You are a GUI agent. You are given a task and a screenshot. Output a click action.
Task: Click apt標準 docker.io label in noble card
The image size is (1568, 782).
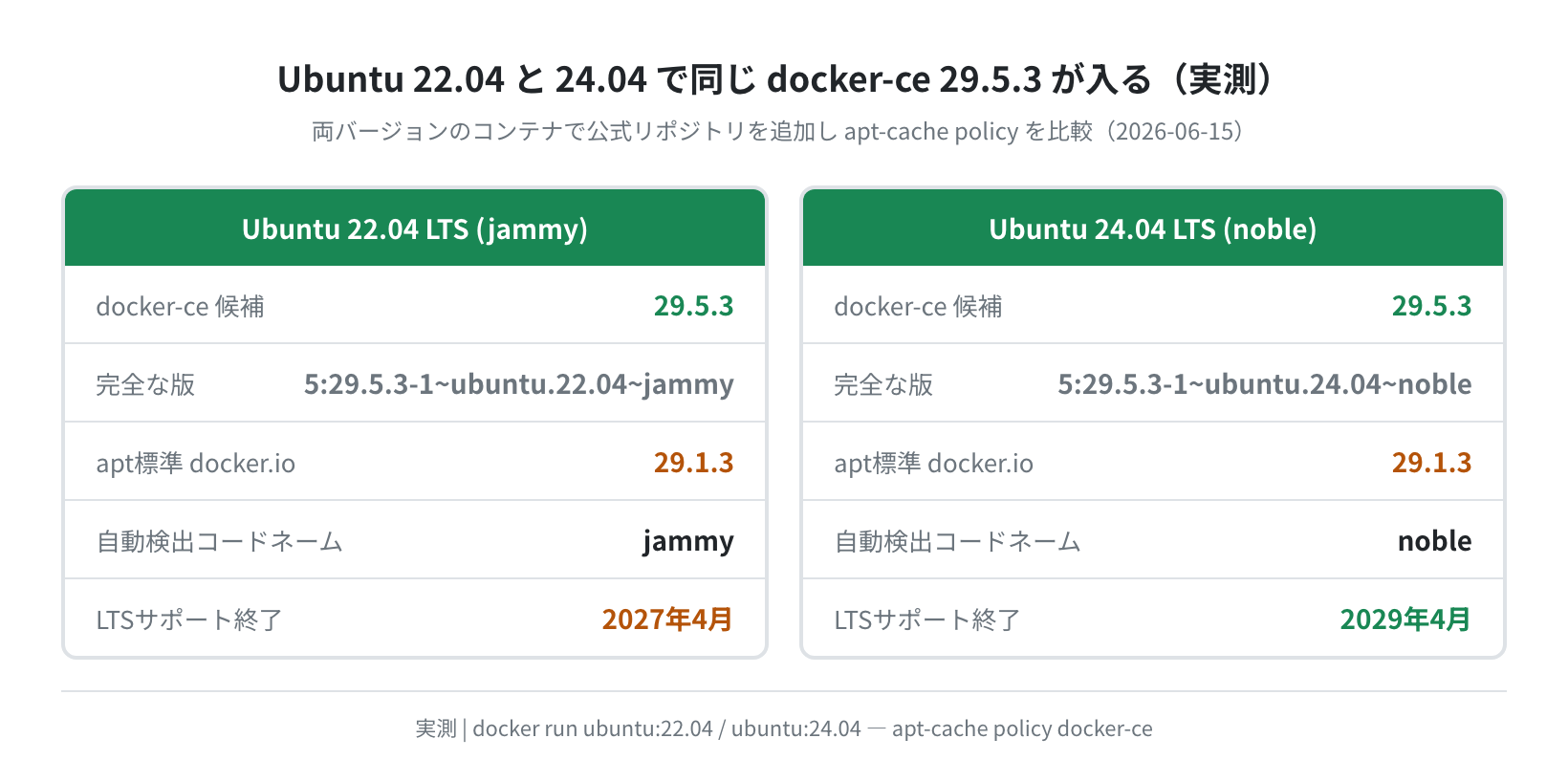coord(933,463)
